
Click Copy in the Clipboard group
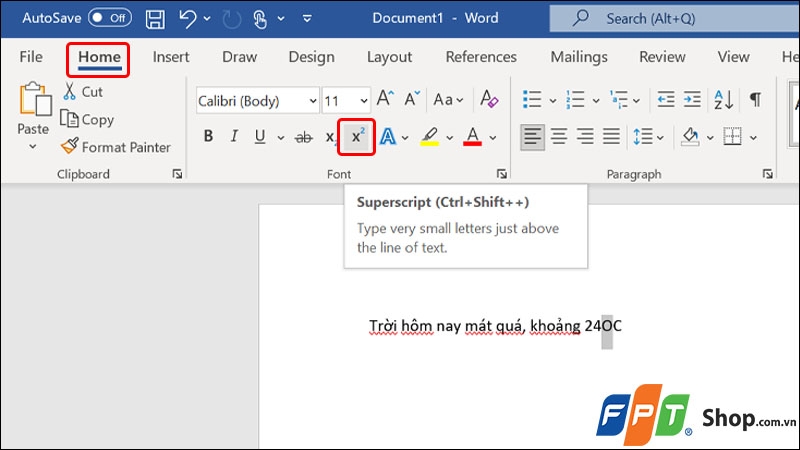87,119
